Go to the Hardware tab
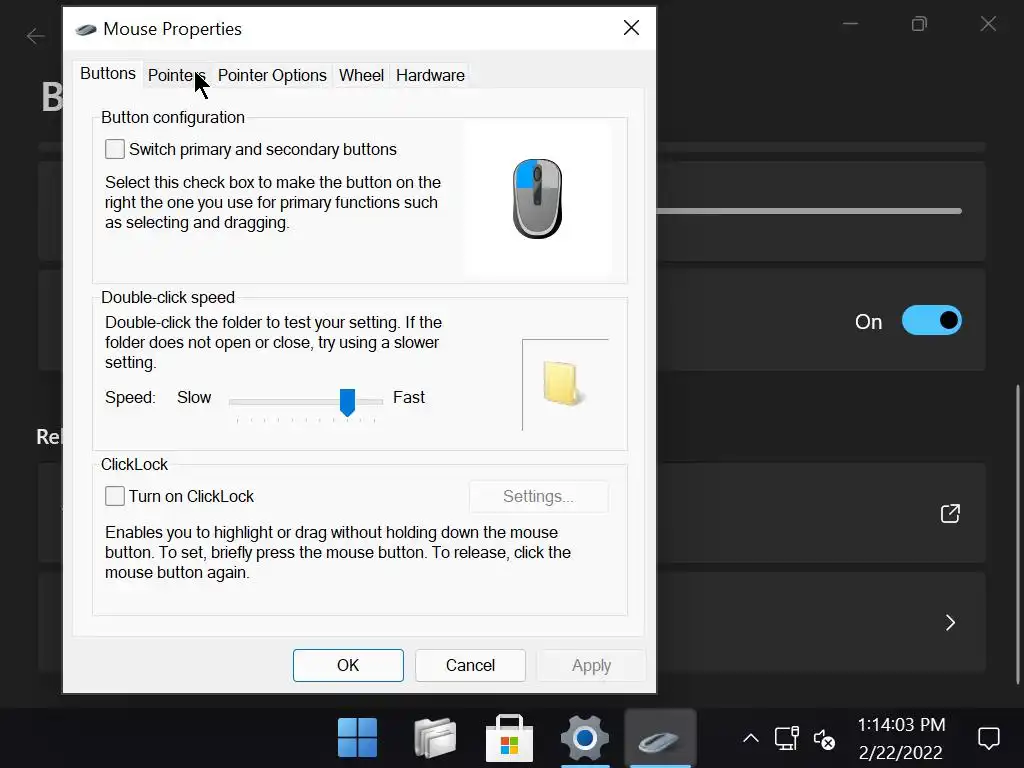This screenshot has height=768, width=1024. coord(430,76)
